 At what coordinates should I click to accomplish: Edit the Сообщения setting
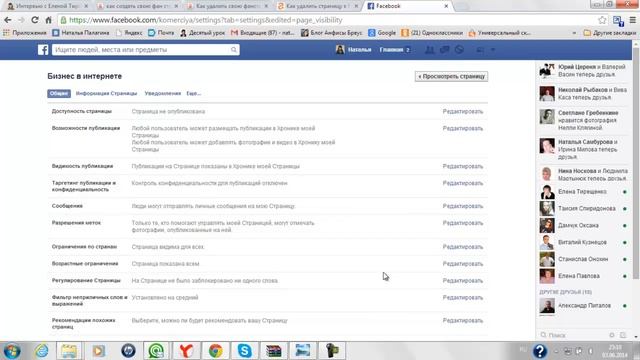coord(463,206)
